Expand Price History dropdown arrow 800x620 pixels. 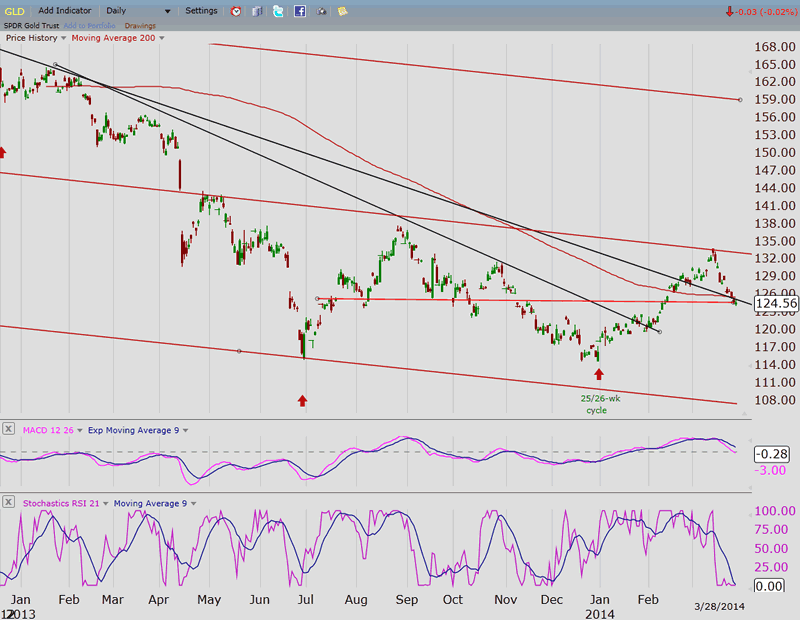pyautogui.click(x=64, y=38)
